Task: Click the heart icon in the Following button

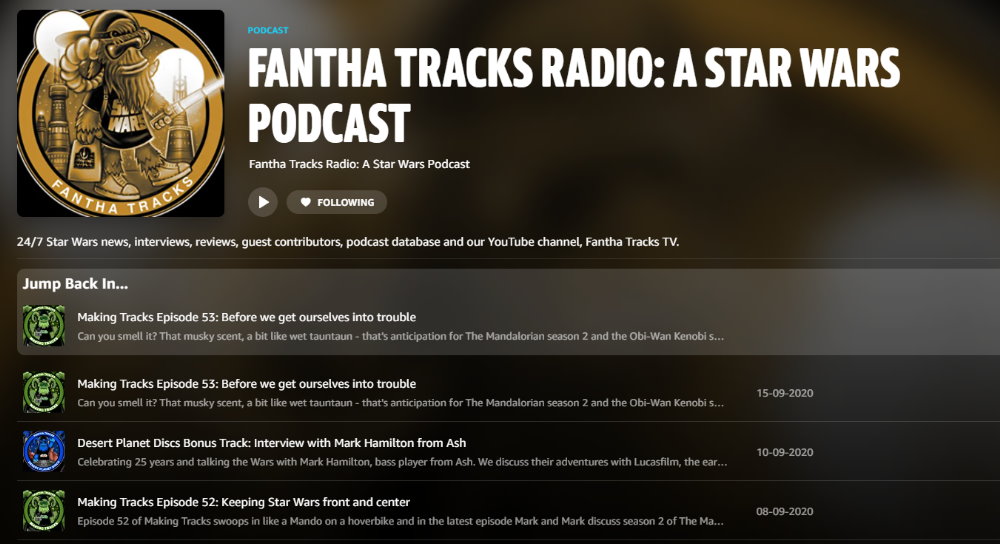Action: click(x=305, y=202)
